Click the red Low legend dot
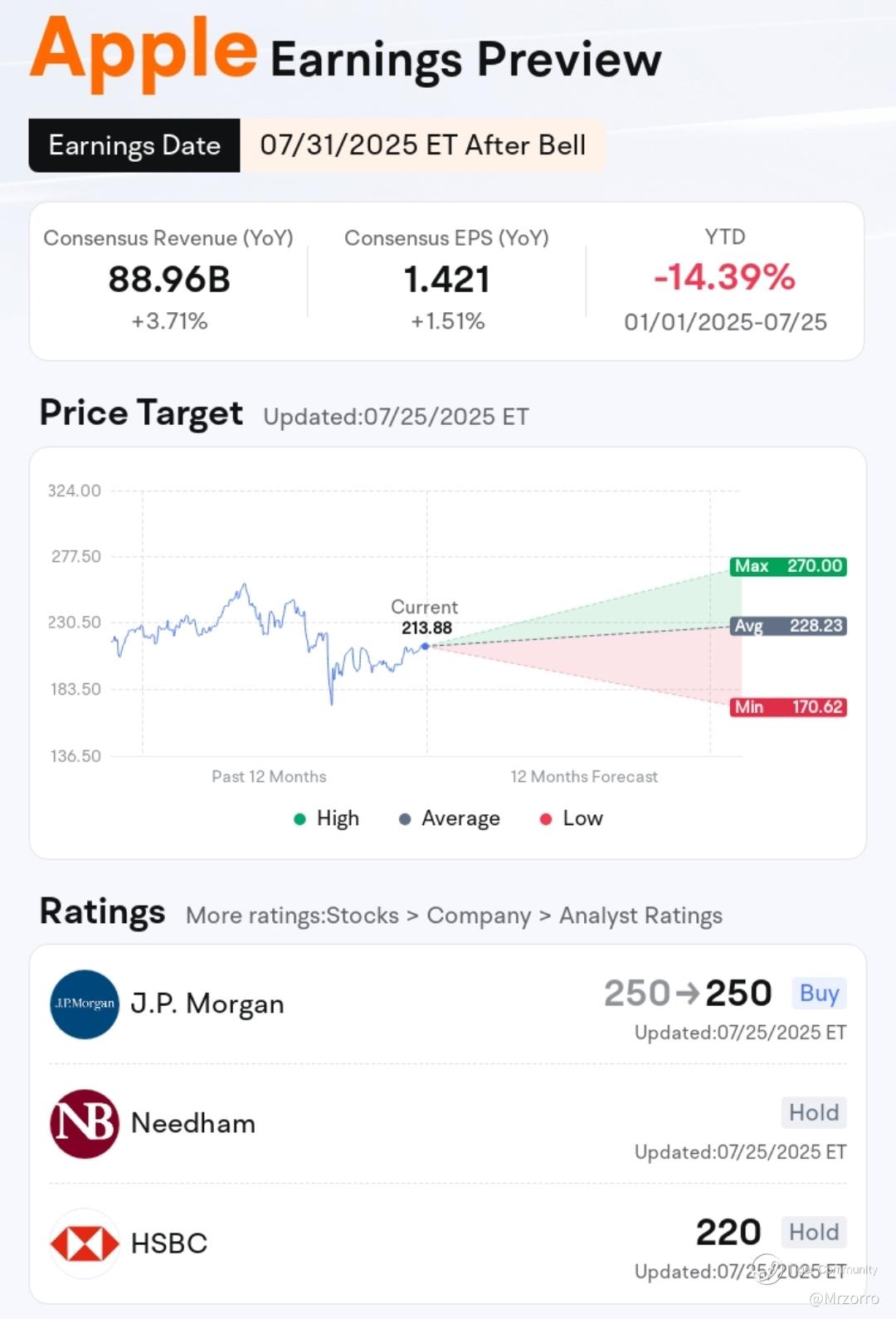 click(546, 819)
